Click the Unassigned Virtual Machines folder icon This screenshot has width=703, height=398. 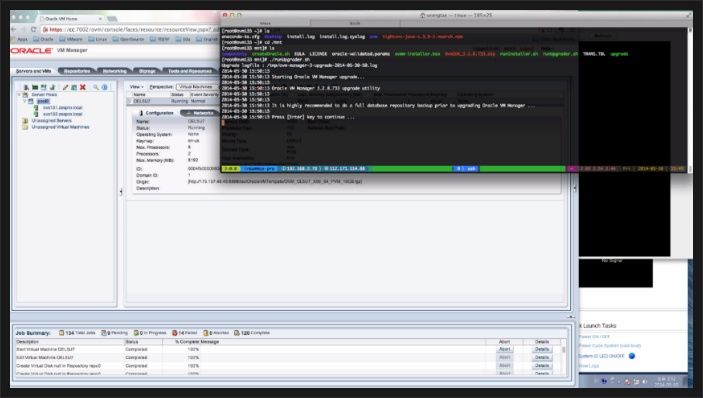pyautogui.click(x=26, y=127)
